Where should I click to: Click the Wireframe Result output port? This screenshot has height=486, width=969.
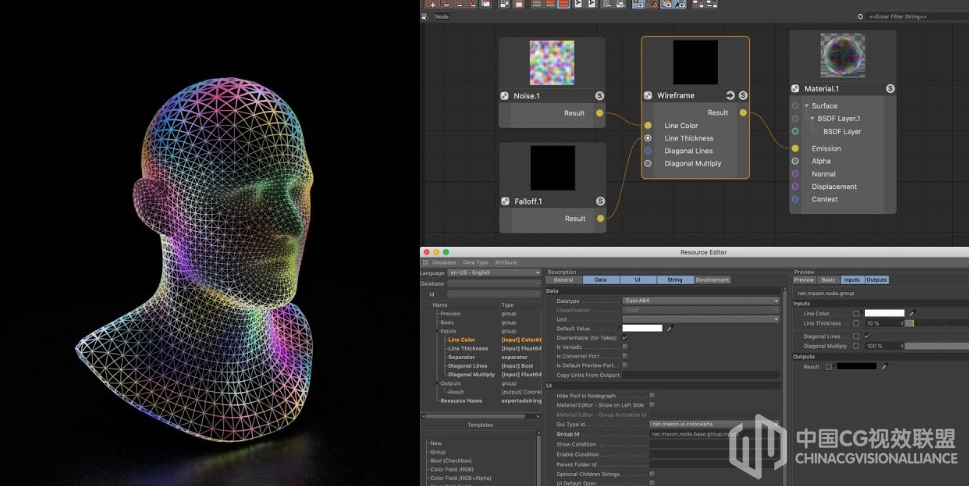[x=743, y=113]
